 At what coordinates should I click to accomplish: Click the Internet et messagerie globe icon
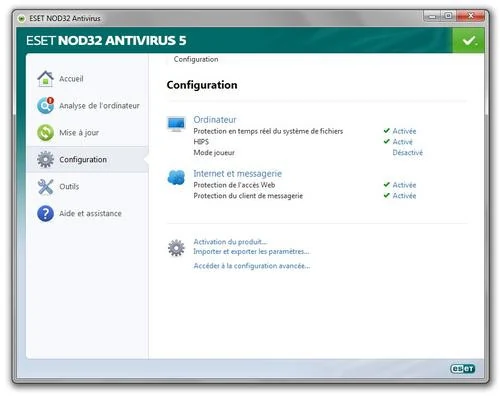coord(176,177)
